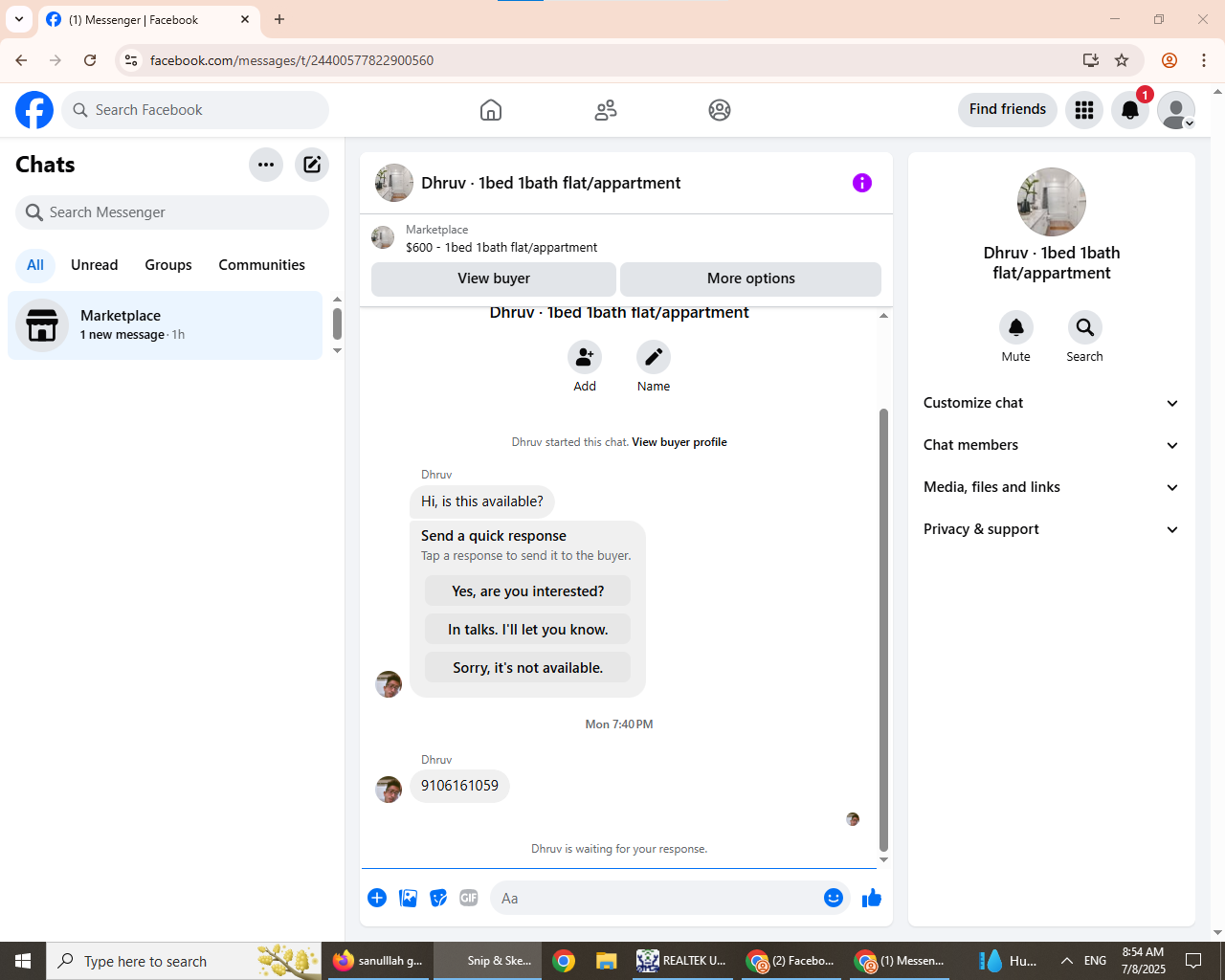Image resolution: width=1225 pixels, height=980 pixels.
Task: Switch to Unread chats filter
Action: 95,265
